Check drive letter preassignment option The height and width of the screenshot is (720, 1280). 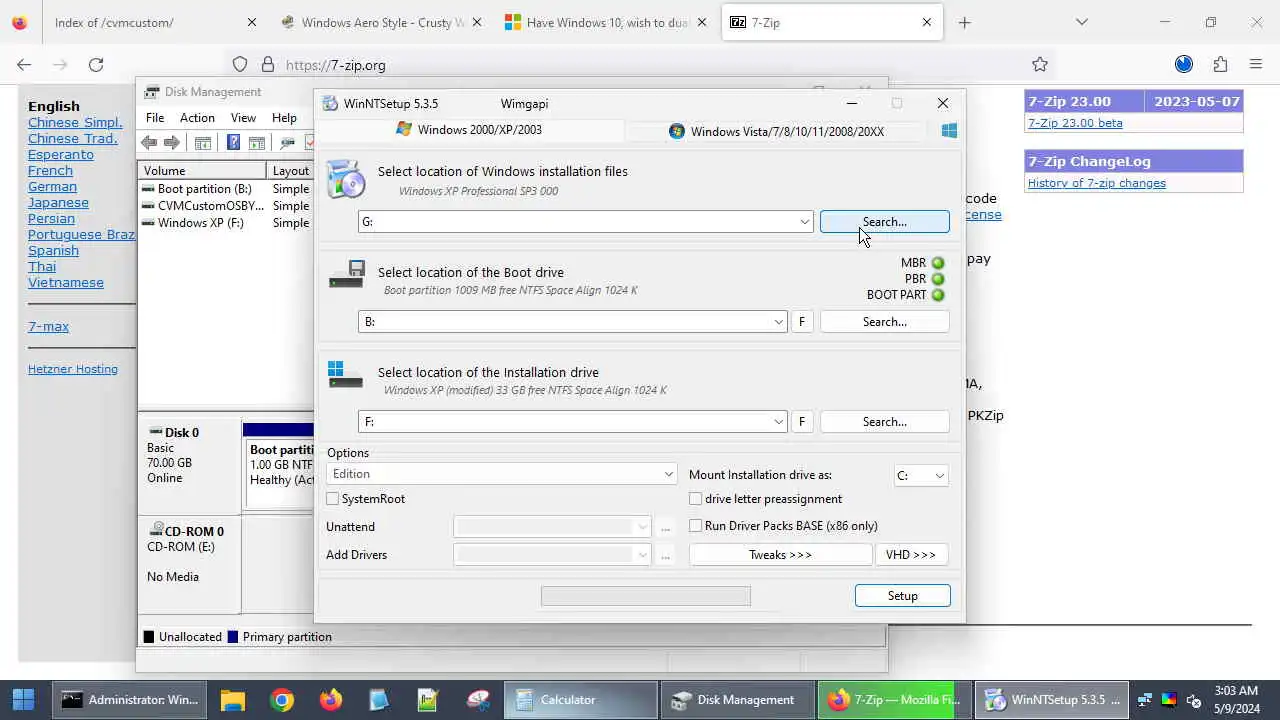click(x=696, y=499)
